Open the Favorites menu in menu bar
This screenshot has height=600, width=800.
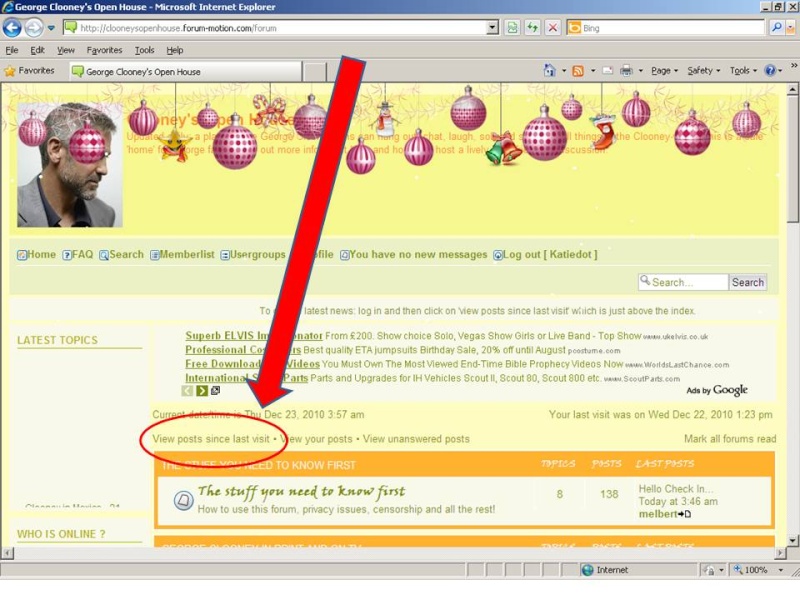pos(104,50)
